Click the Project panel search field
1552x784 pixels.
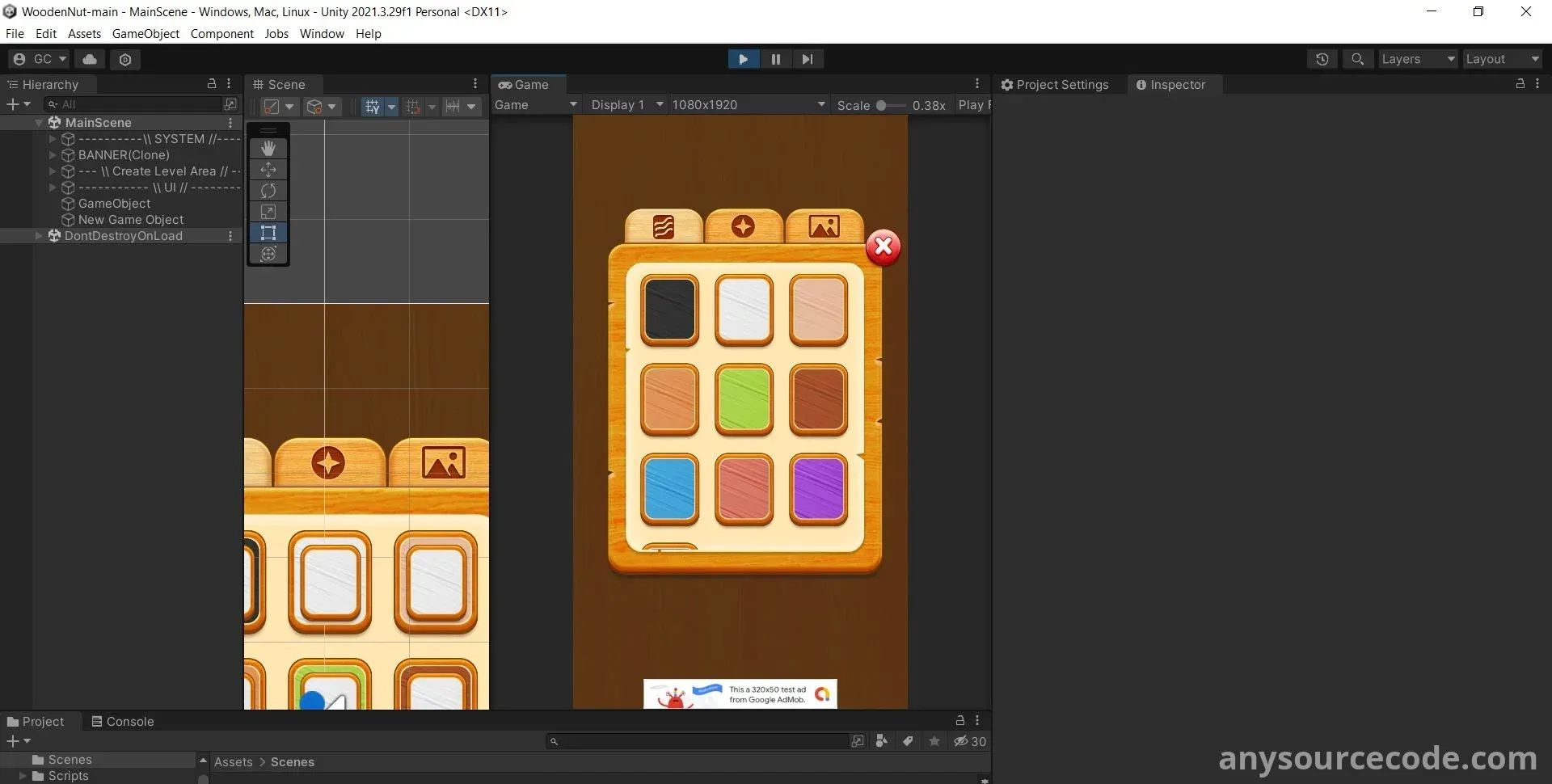pyautogui.click(x=699, y=741)
